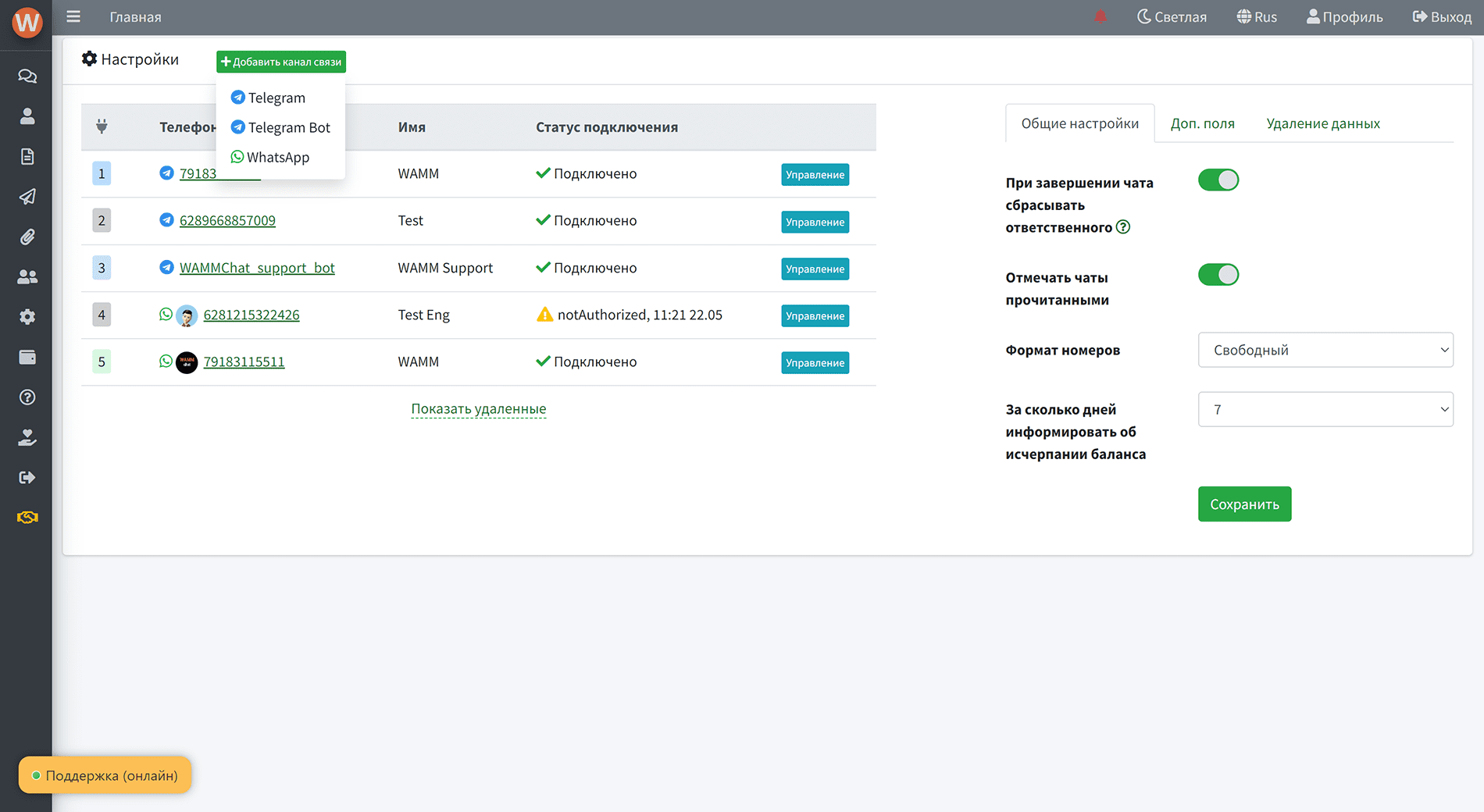Click help icon next to сбрасывать ответственного
1484x812 pixels.
(1123, 227)
